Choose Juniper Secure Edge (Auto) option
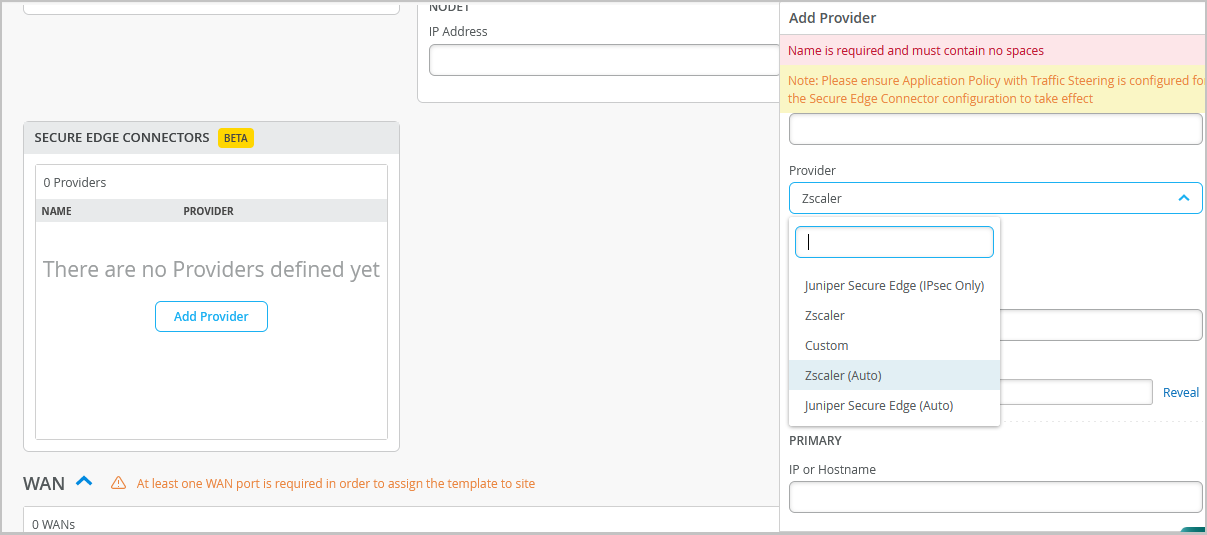 tap(878, 406)
